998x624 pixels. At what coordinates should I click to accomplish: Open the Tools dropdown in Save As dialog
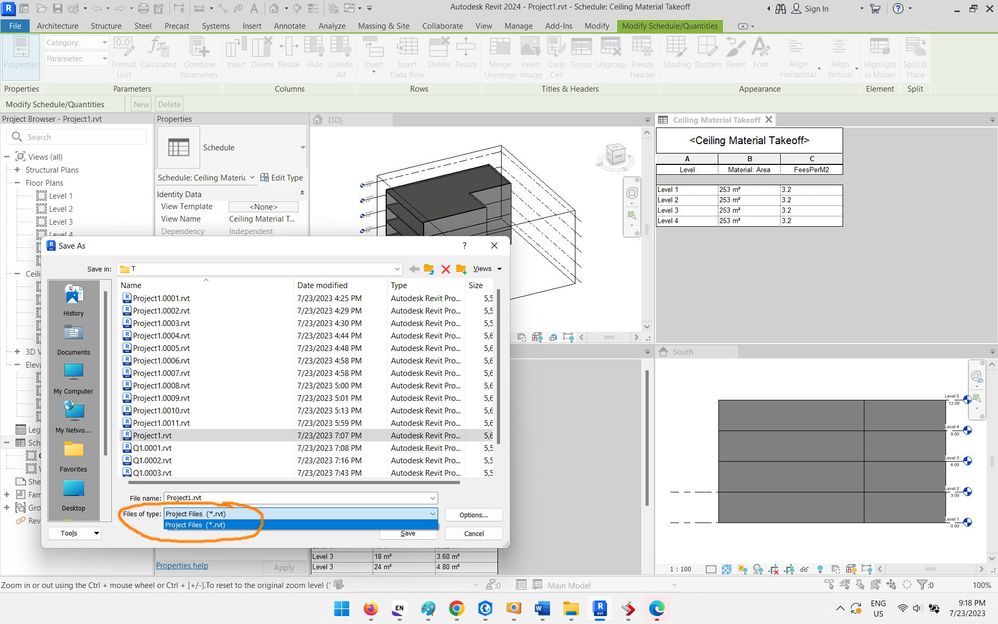click(x=76, y=533)
